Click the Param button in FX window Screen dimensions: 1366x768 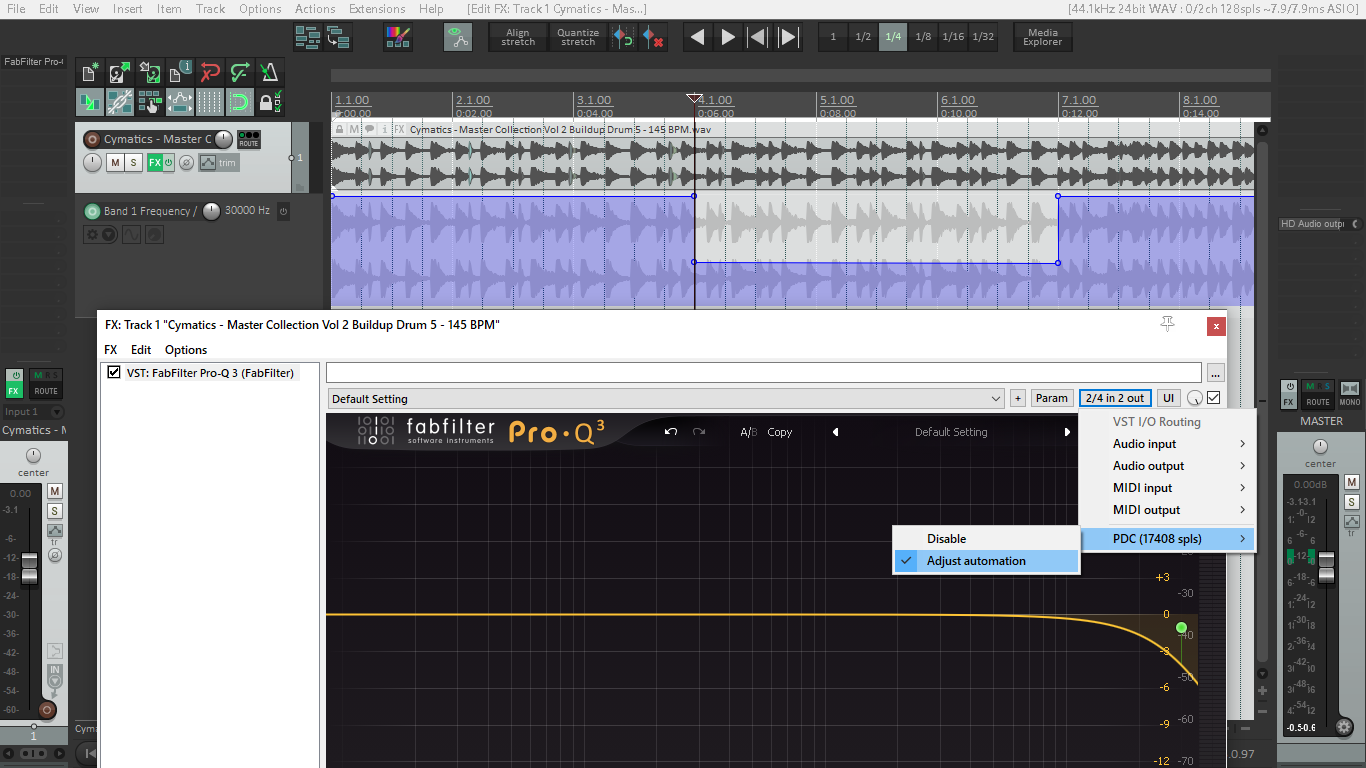1052,398
